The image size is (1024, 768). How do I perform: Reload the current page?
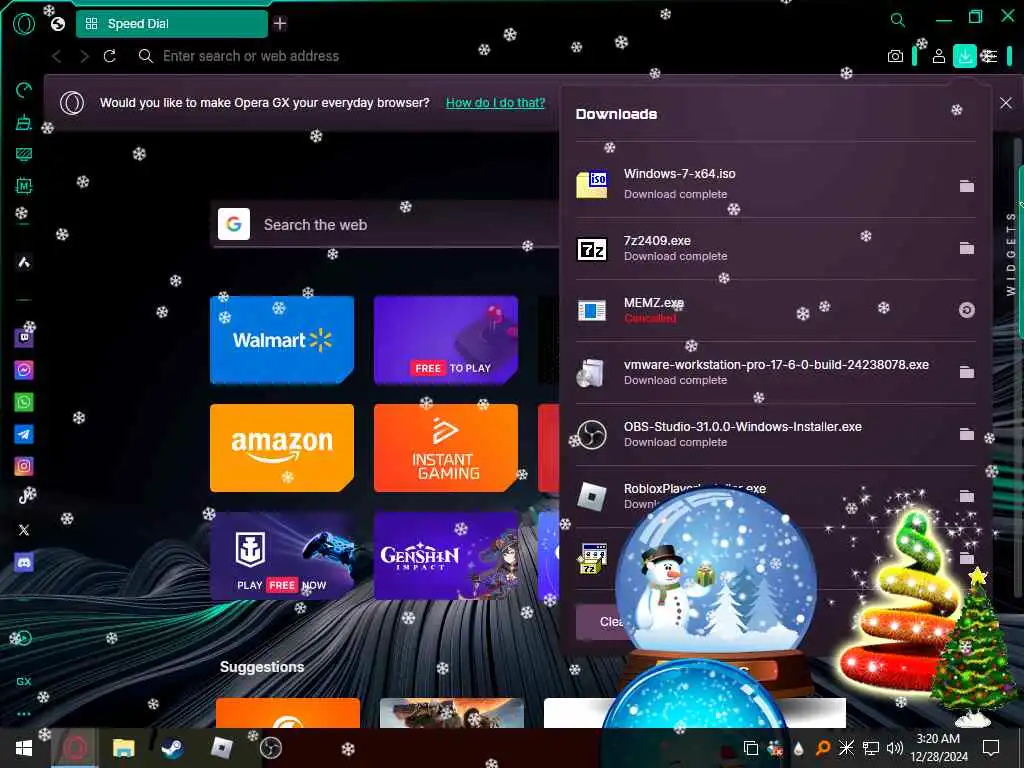point(110,56)
